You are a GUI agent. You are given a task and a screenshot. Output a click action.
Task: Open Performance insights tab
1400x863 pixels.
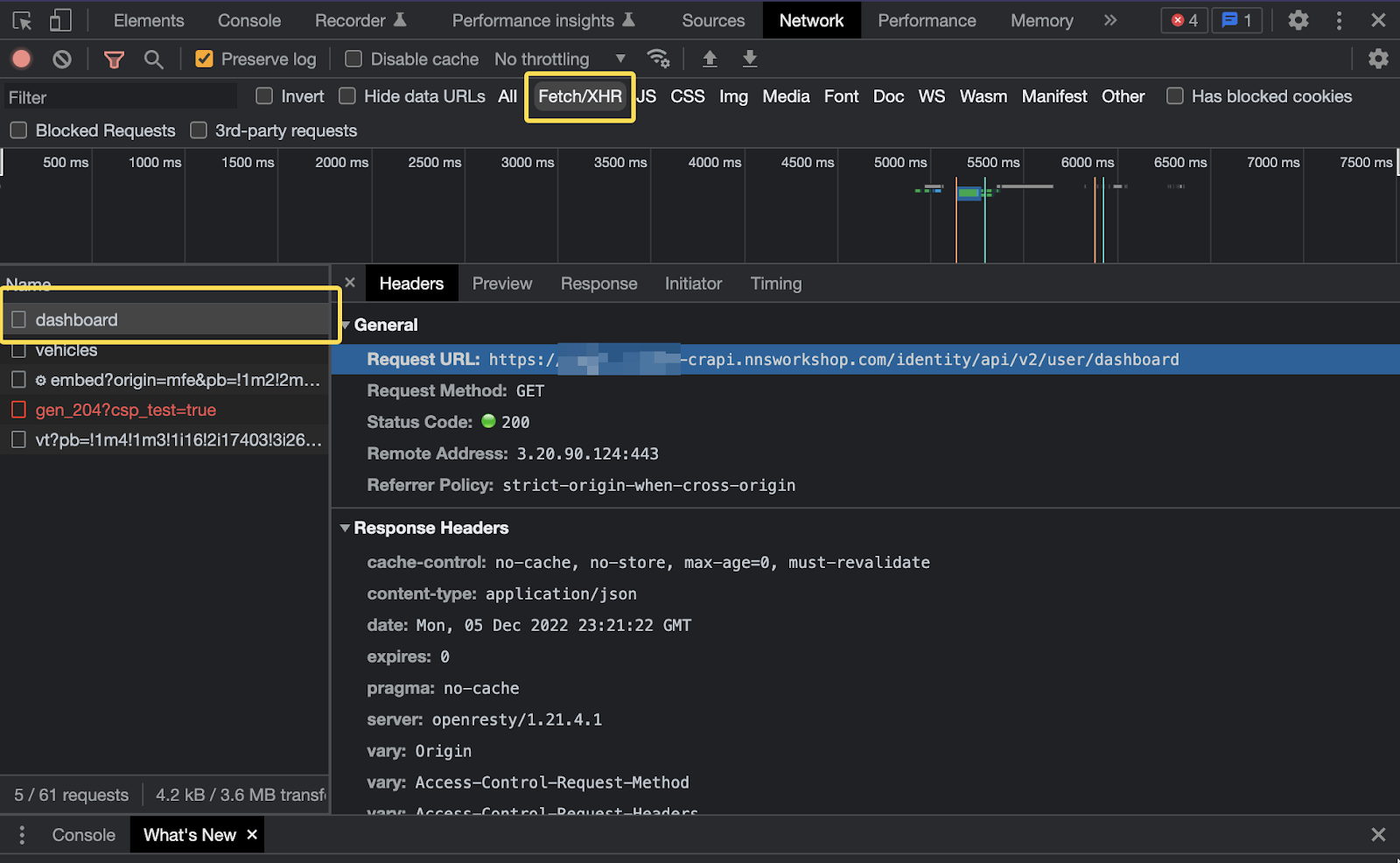542,20
